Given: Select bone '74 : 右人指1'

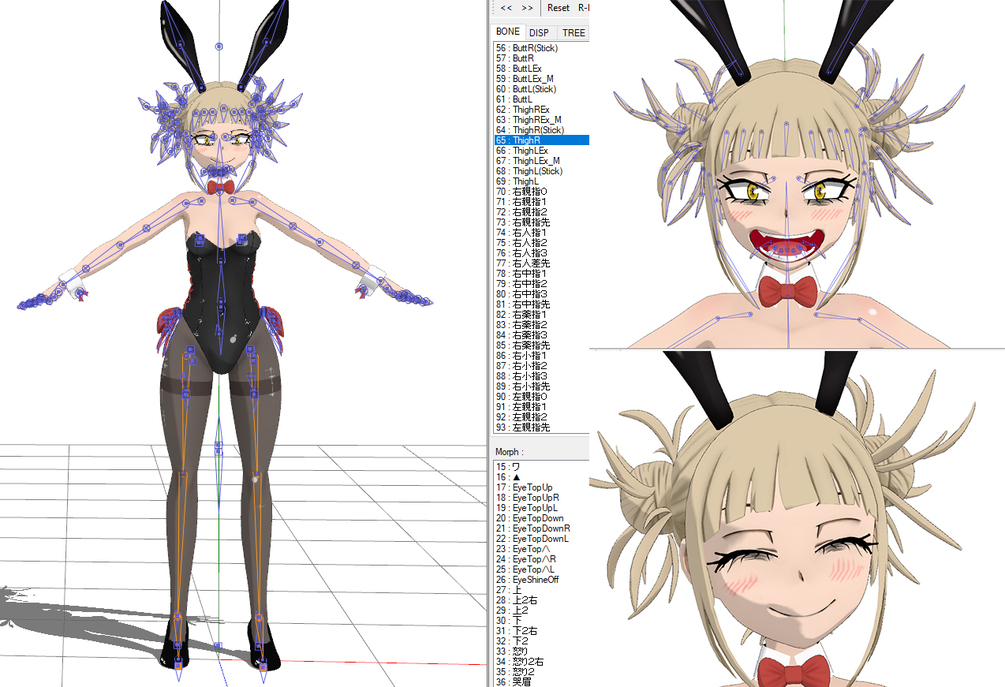Looking at the screenshot, I should (542, 233).
